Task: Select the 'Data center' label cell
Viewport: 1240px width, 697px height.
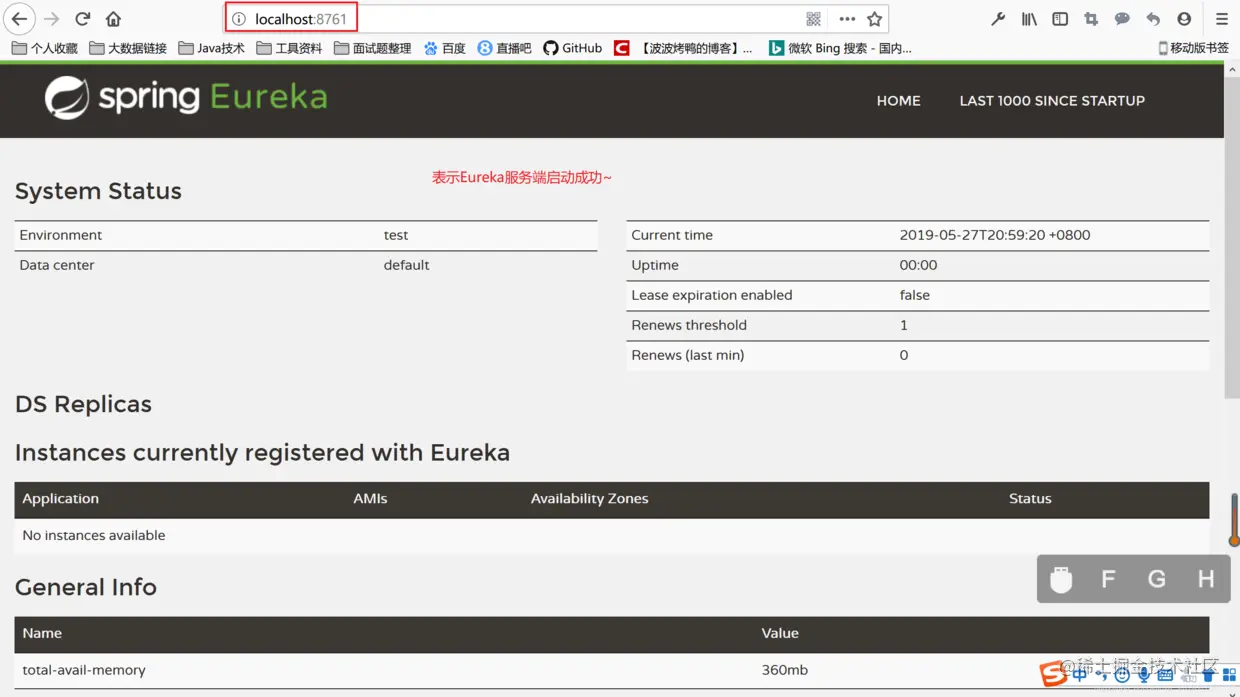Action: (x=57, y=265)
